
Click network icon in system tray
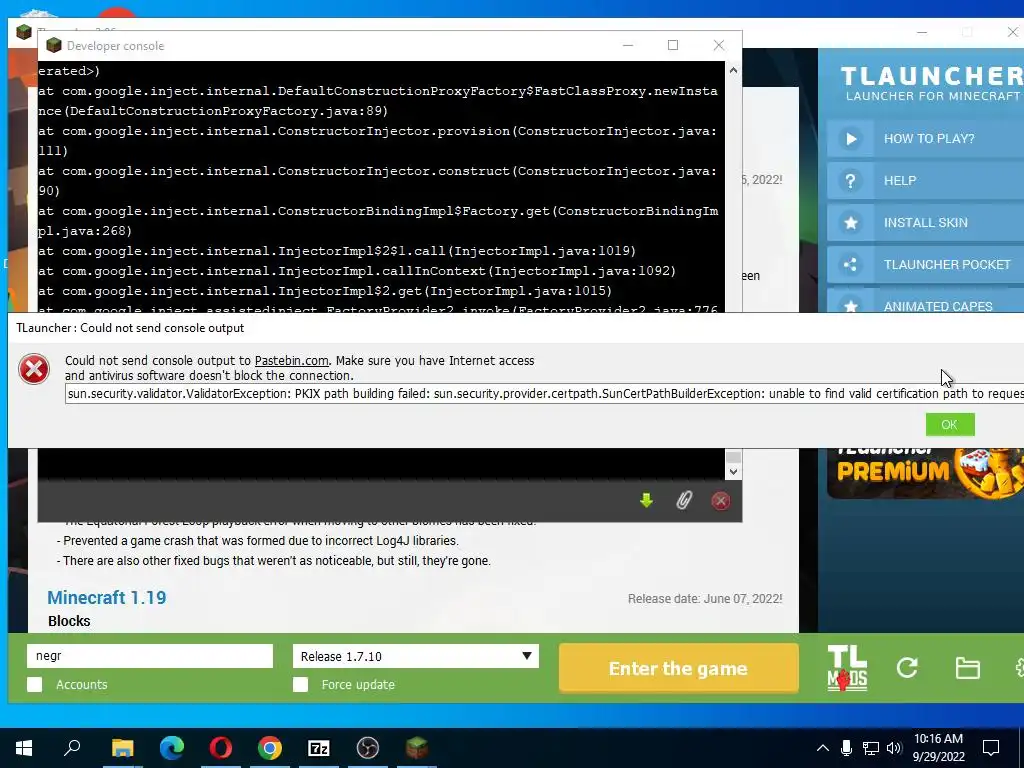[x=871, y=748]
